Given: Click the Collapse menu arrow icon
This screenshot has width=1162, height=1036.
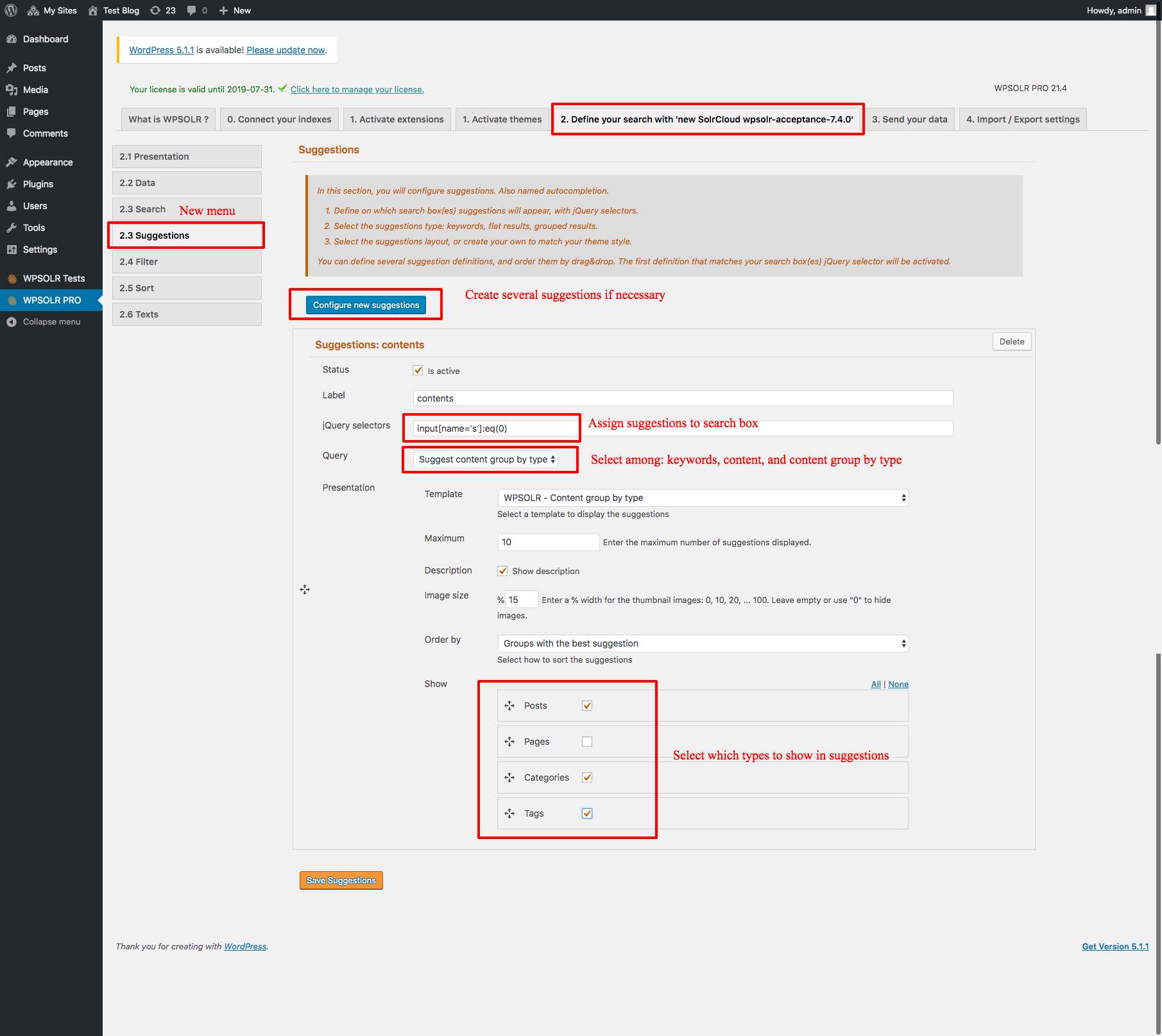Looking at the screenshot, I should coord(12,322).
